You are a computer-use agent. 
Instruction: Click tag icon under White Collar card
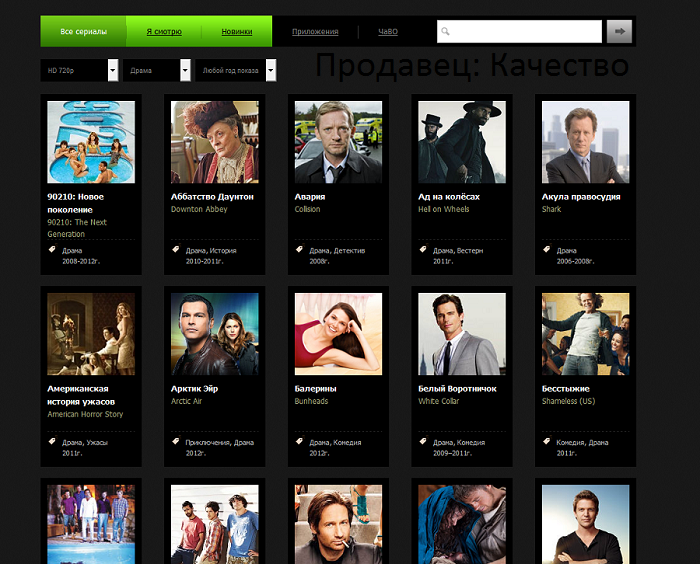[x=423, y=441]
